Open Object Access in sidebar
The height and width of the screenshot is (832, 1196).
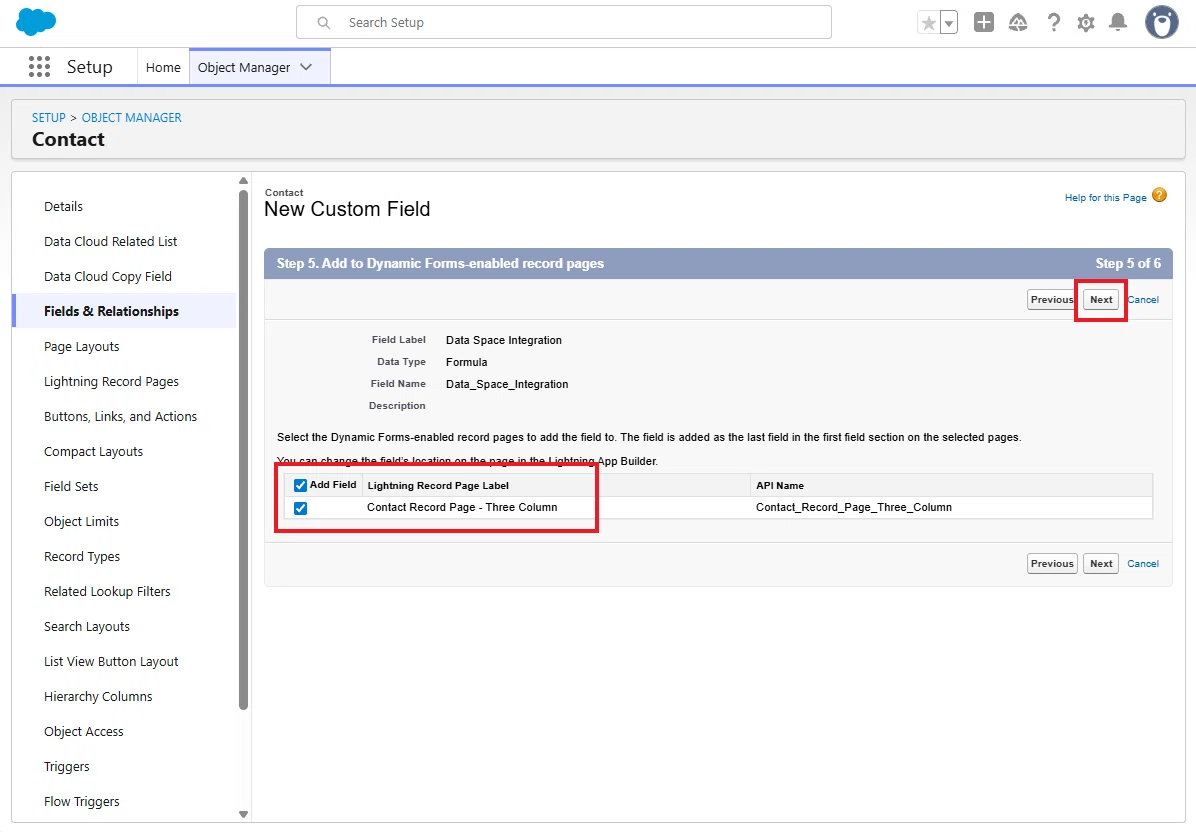point(84,732)
